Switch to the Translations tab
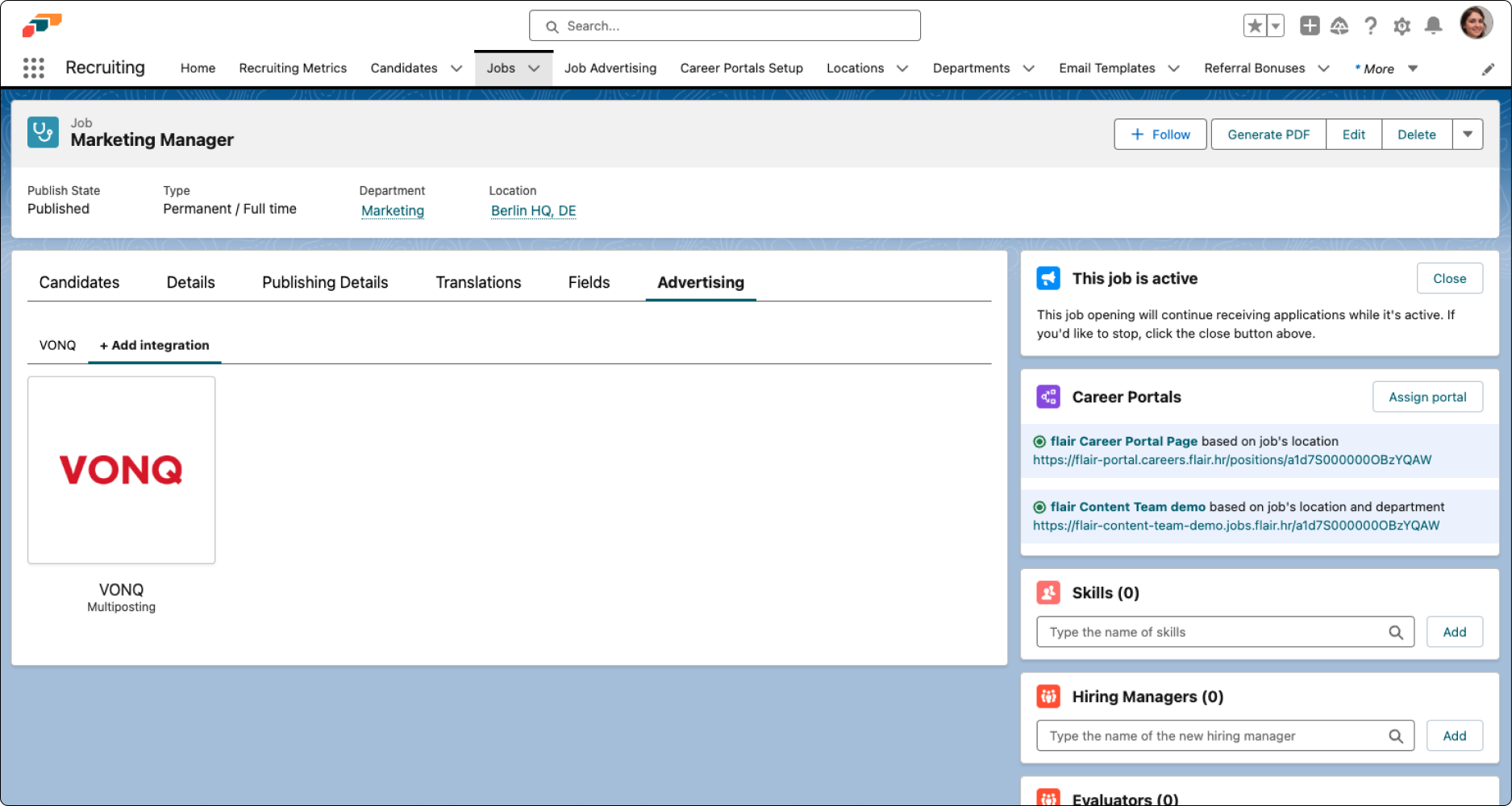Image resolution: width=1512 pixels, height=806 pixels. 478,282
